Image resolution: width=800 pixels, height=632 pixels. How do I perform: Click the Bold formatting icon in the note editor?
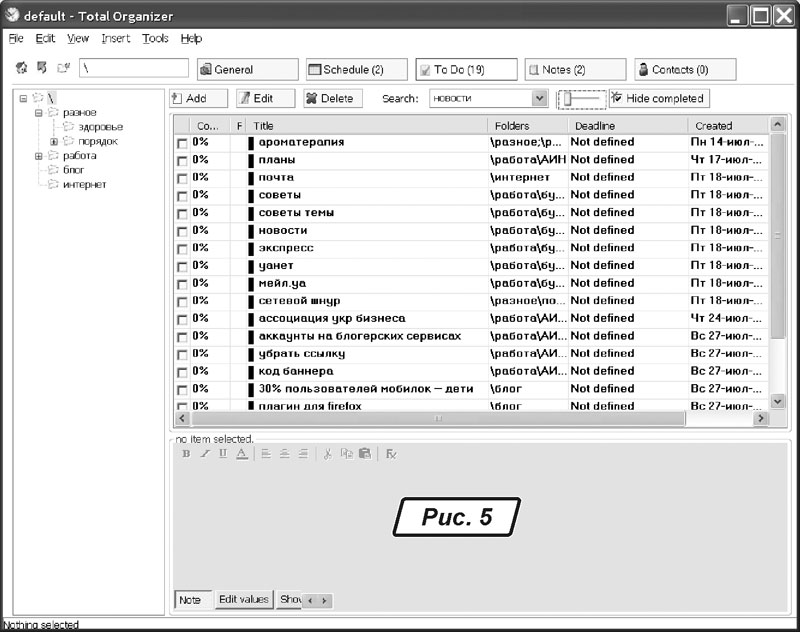tap(186, 453)
